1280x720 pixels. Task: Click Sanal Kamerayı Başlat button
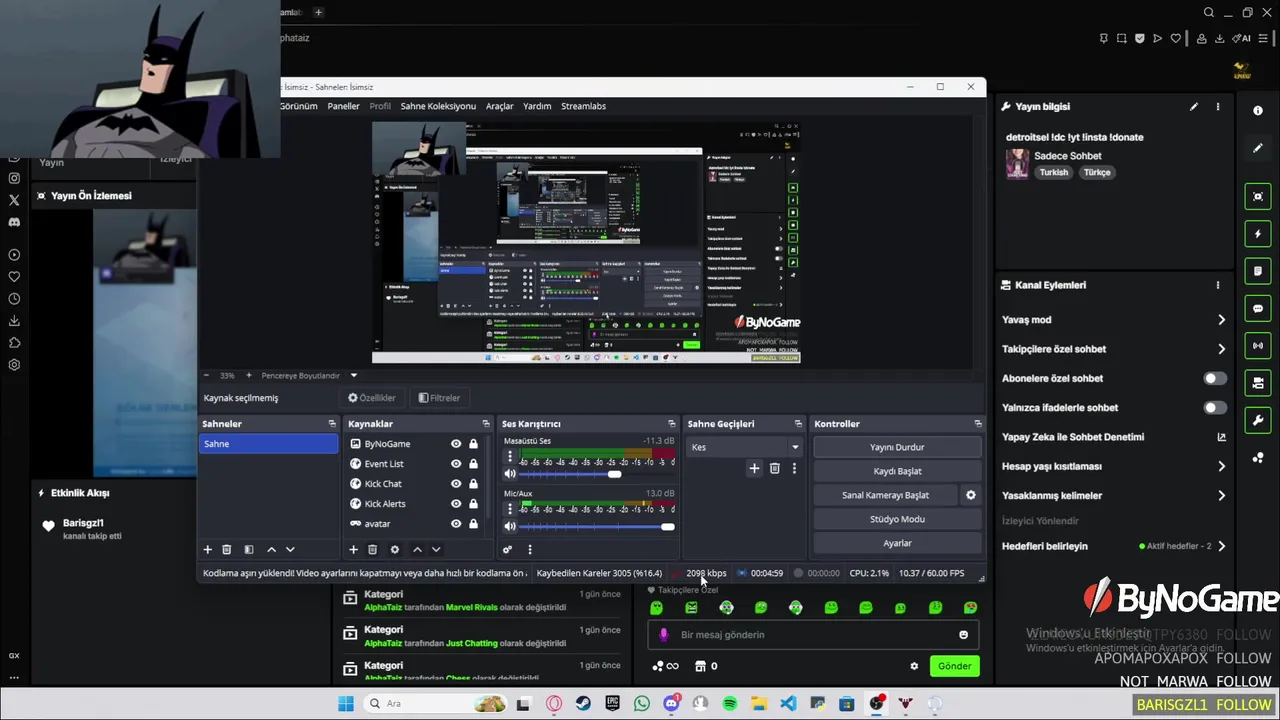coord(886,495)
